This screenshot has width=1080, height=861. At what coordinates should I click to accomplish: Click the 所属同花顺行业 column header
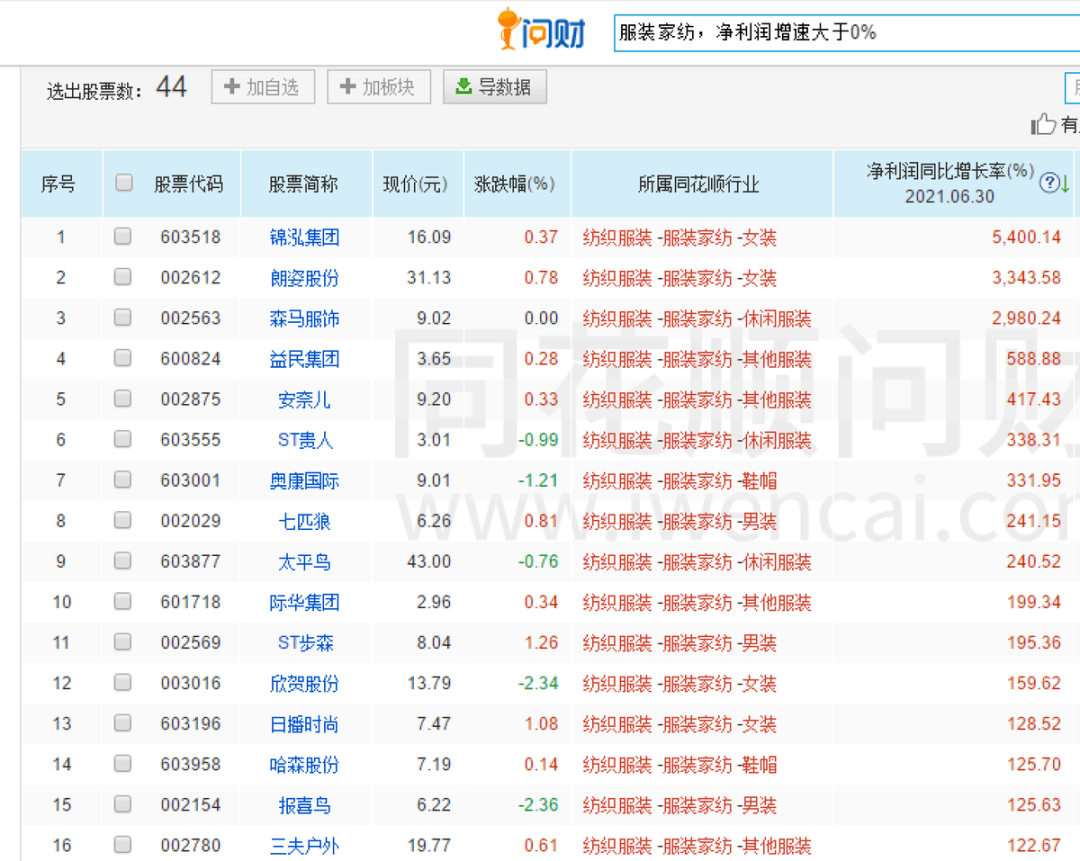click(x=698, y=184)
